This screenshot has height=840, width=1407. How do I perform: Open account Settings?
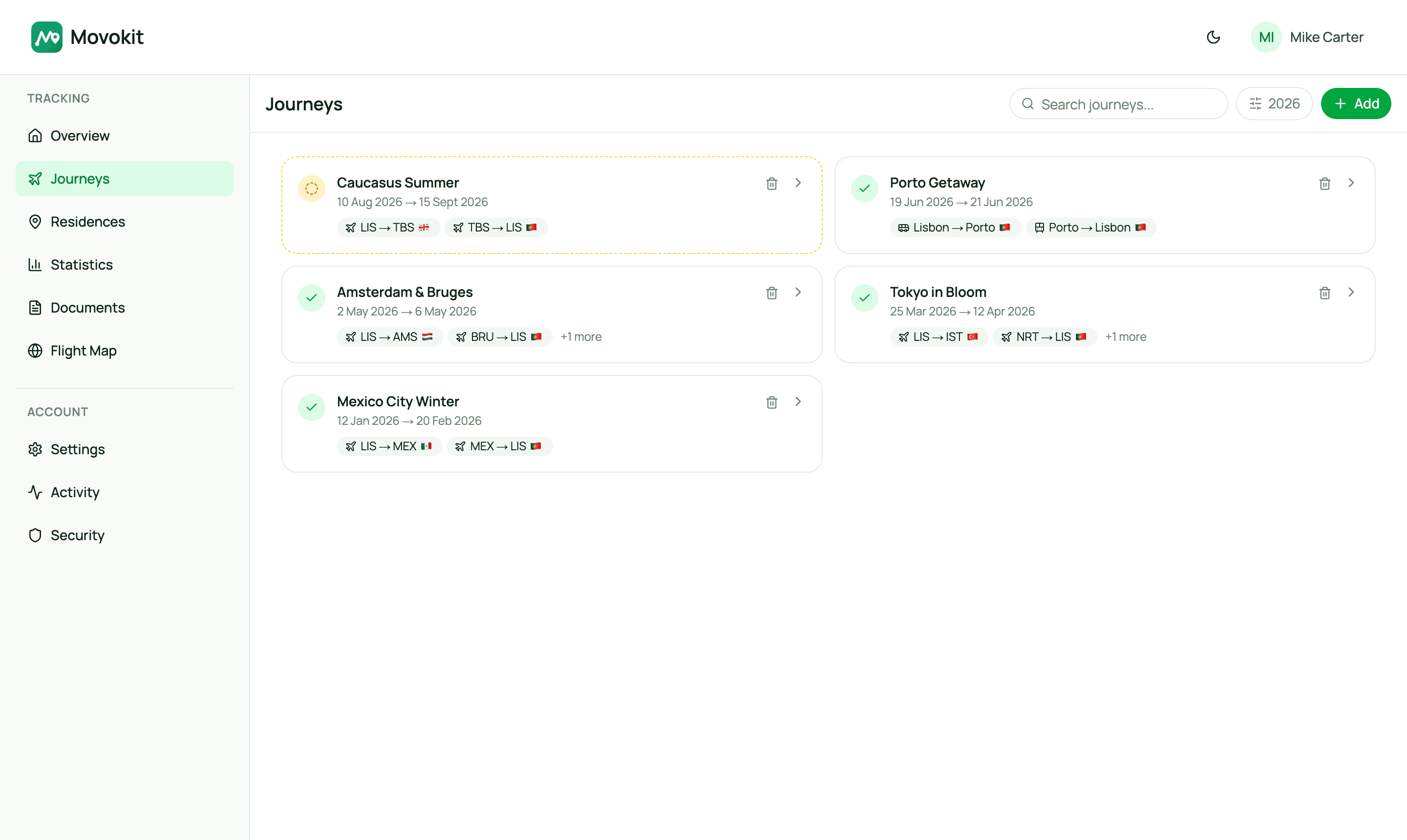pos(125,449)
